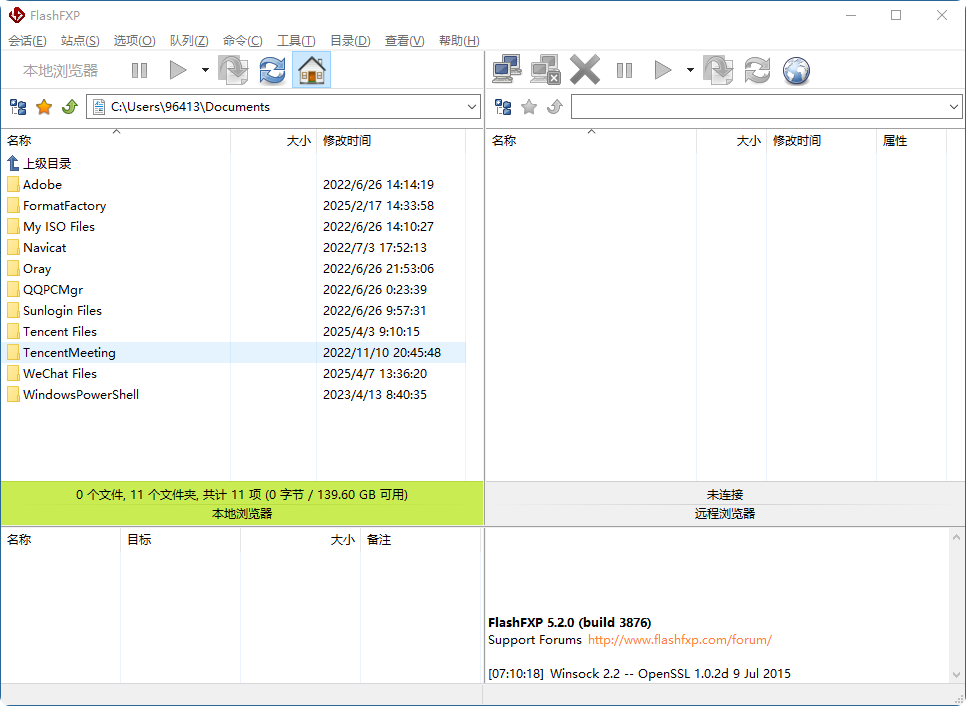966x706 pixels.
Task: Refresh the local browser listing
Action: [x=272, y=70]
